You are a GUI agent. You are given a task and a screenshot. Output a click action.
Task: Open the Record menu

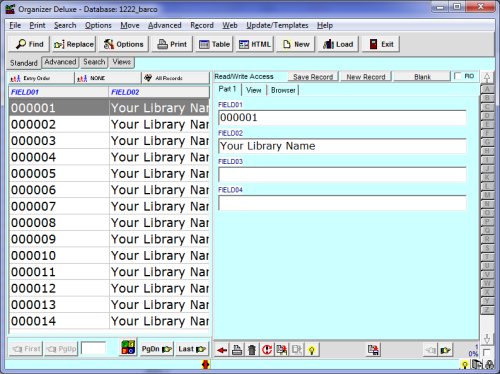(x=202, y=25)
